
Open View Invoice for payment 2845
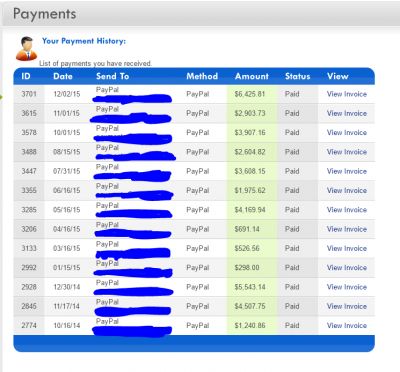(x=347, y=306)
